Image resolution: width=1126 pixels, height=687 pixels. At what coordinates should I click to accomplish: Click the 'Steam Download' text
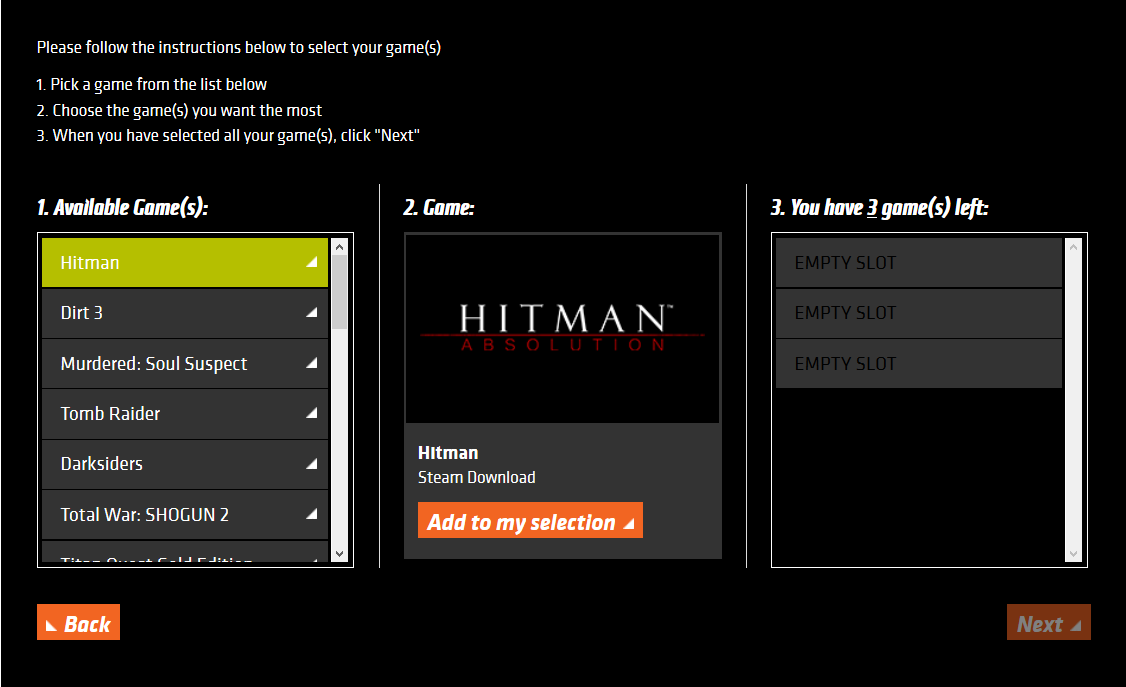[476, 477]
